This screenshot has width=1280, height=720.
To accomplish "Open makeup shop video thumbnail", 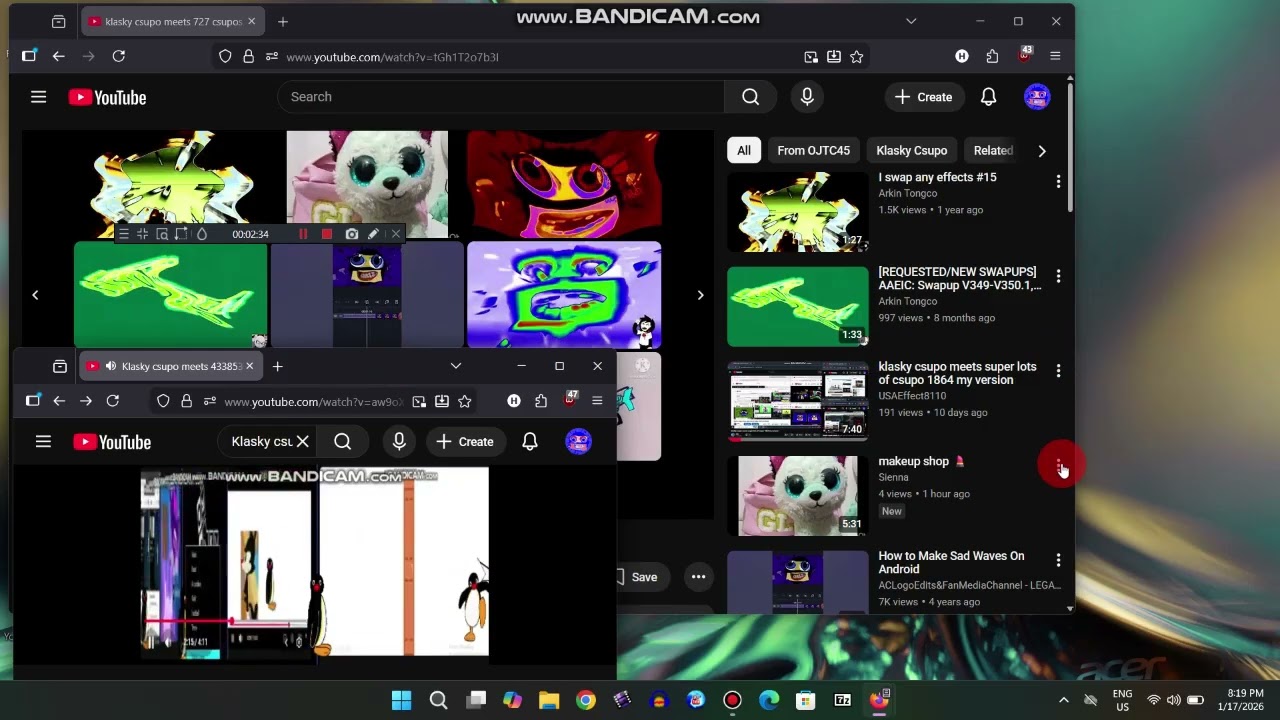I will point(798,495).
